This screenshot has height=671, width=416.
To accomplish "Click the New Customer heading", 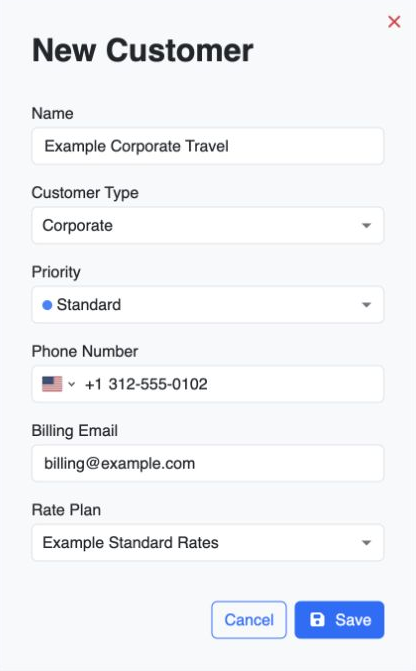I will click(x=143, y=50).
